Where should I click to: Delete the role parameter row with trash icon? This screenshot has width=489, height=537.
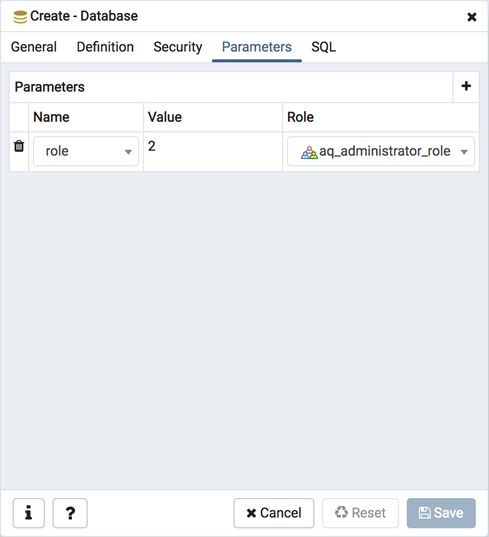[x=19, y=146]
